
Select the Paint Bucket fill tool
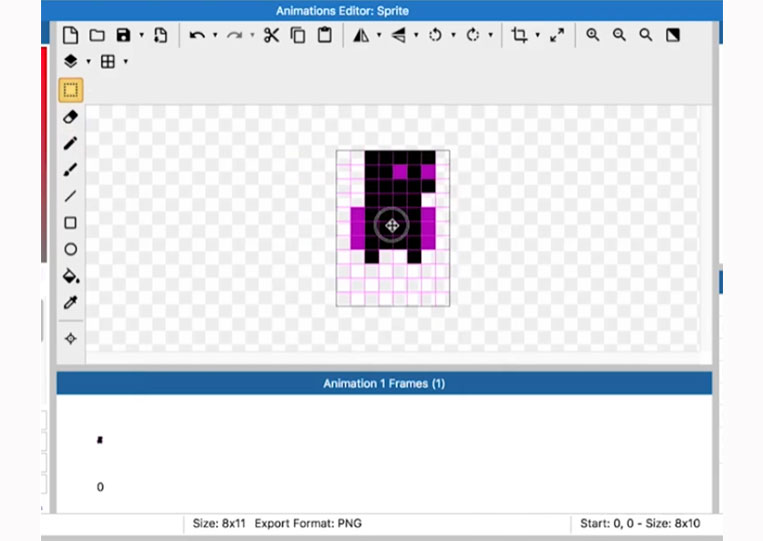[x=71, y=276]
